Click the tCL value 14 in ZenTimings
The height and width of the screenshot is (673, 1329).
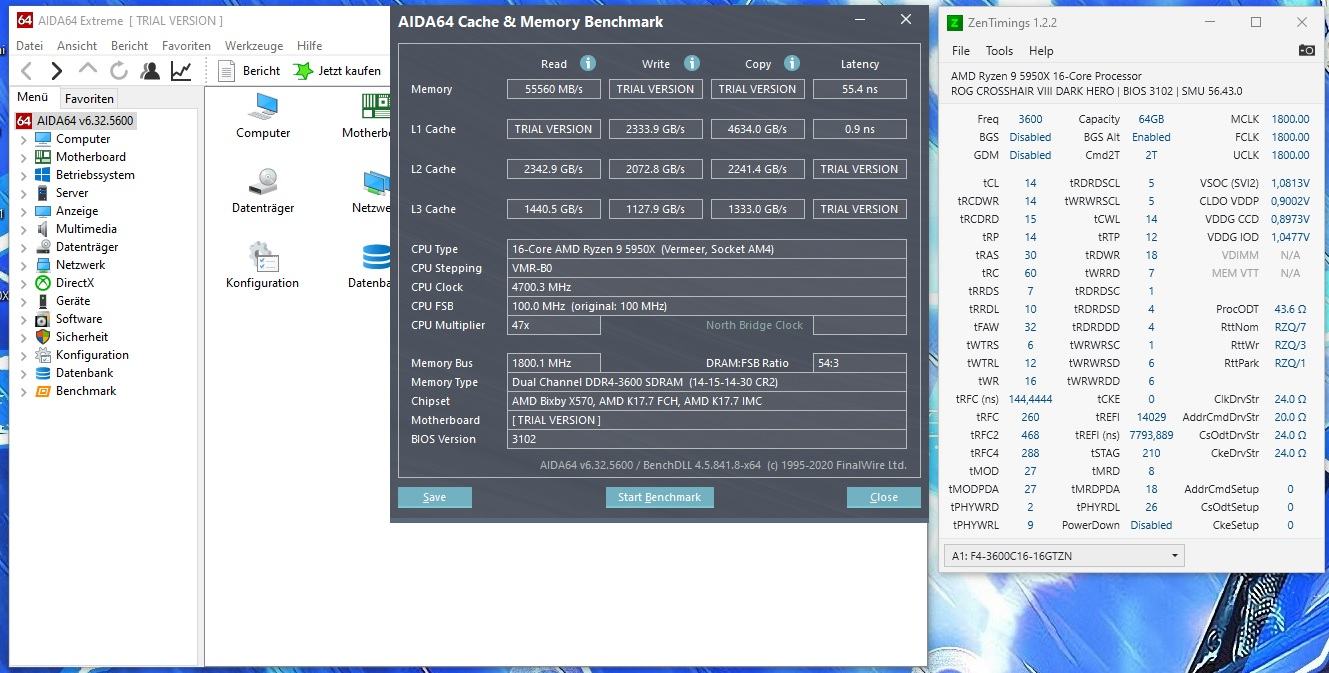point(1030,183)
